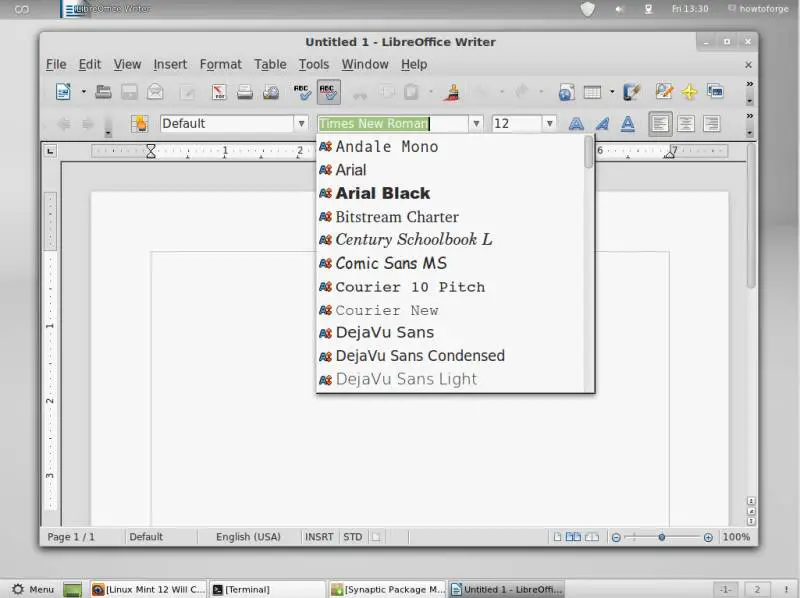Select Comic Sans MS font
The image size is (800, 598).
[390, 263]
